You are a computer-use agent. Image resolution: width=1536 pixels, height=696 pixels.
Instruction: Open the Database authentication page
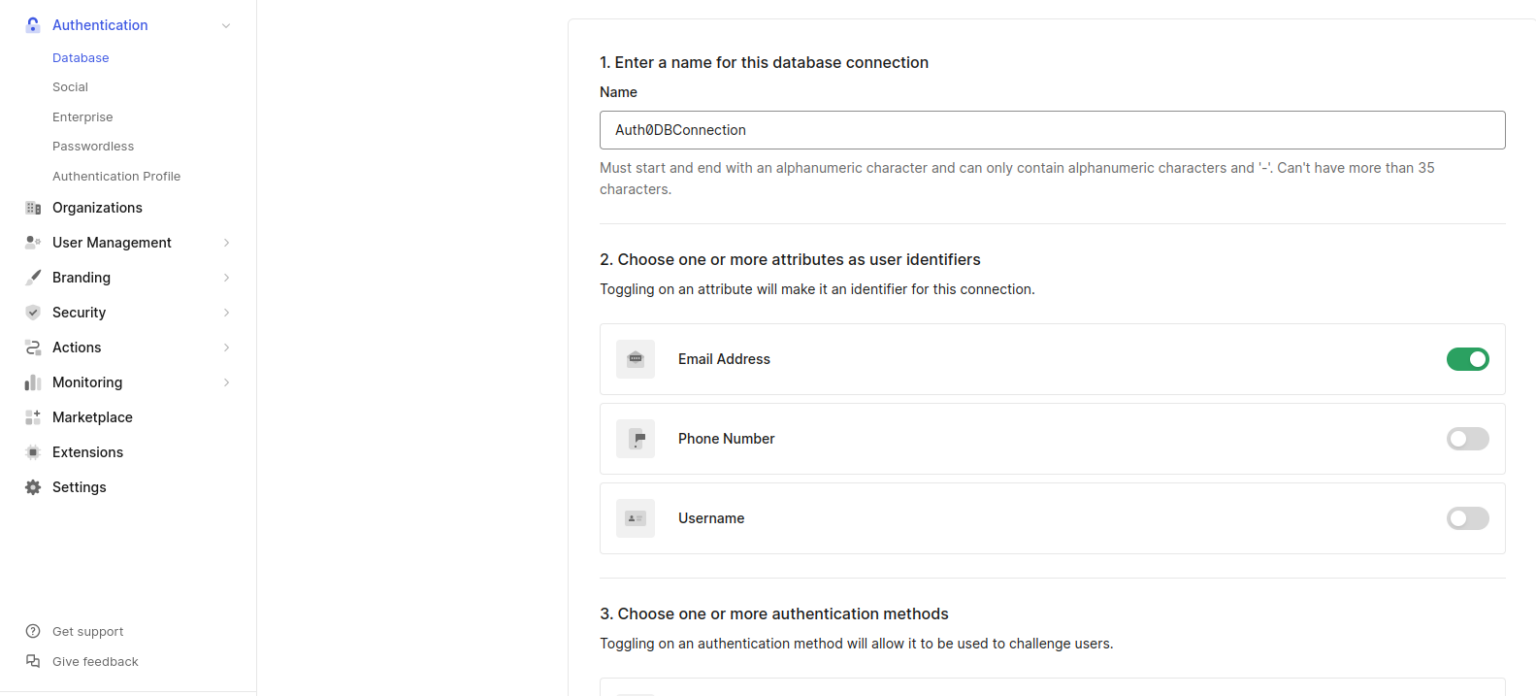click(x=80, y=57)
